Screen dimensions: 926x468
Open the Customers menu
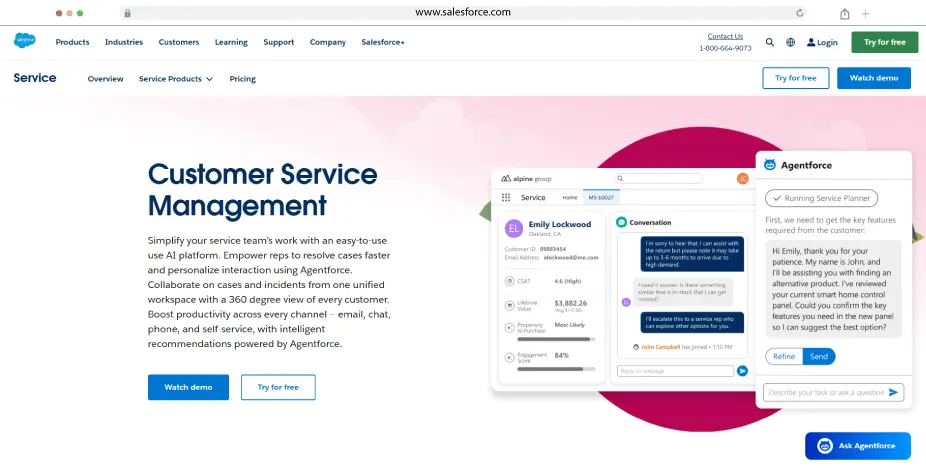179,42
